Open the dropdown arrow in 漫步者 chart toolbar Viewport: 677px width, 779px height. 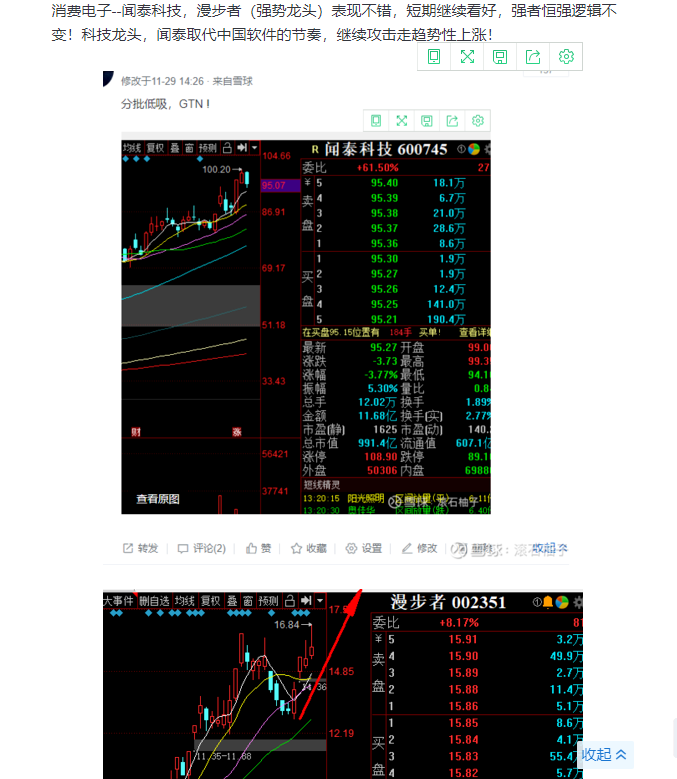[320, 601]
